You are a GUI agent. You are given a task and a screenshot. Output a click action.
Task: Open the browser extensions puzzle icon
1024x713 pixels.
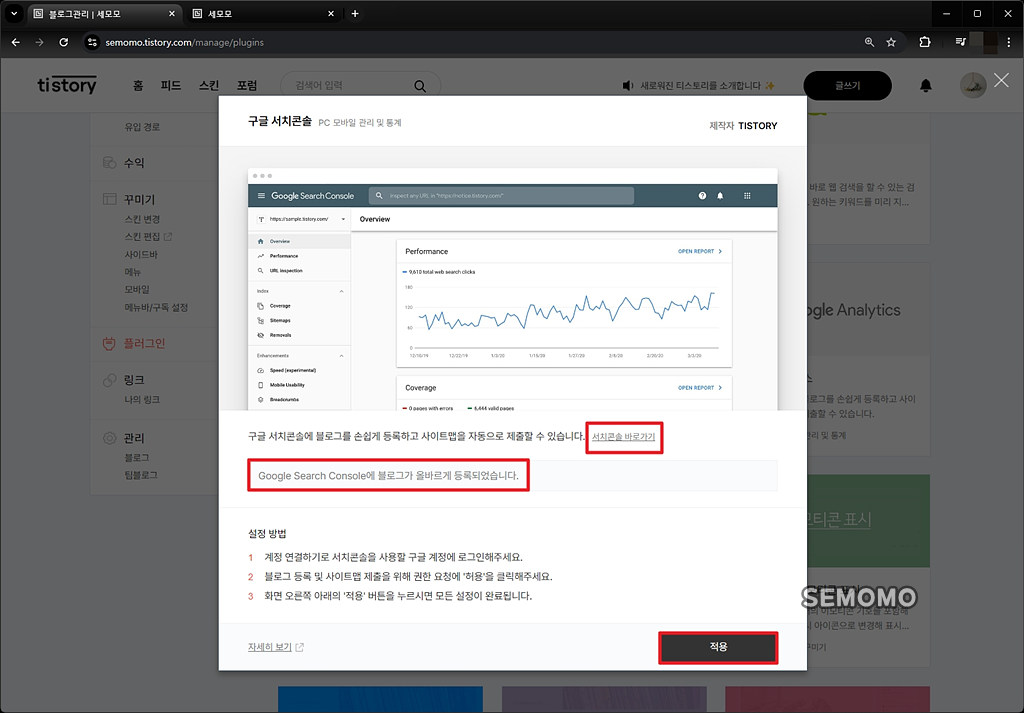[925, 42]
